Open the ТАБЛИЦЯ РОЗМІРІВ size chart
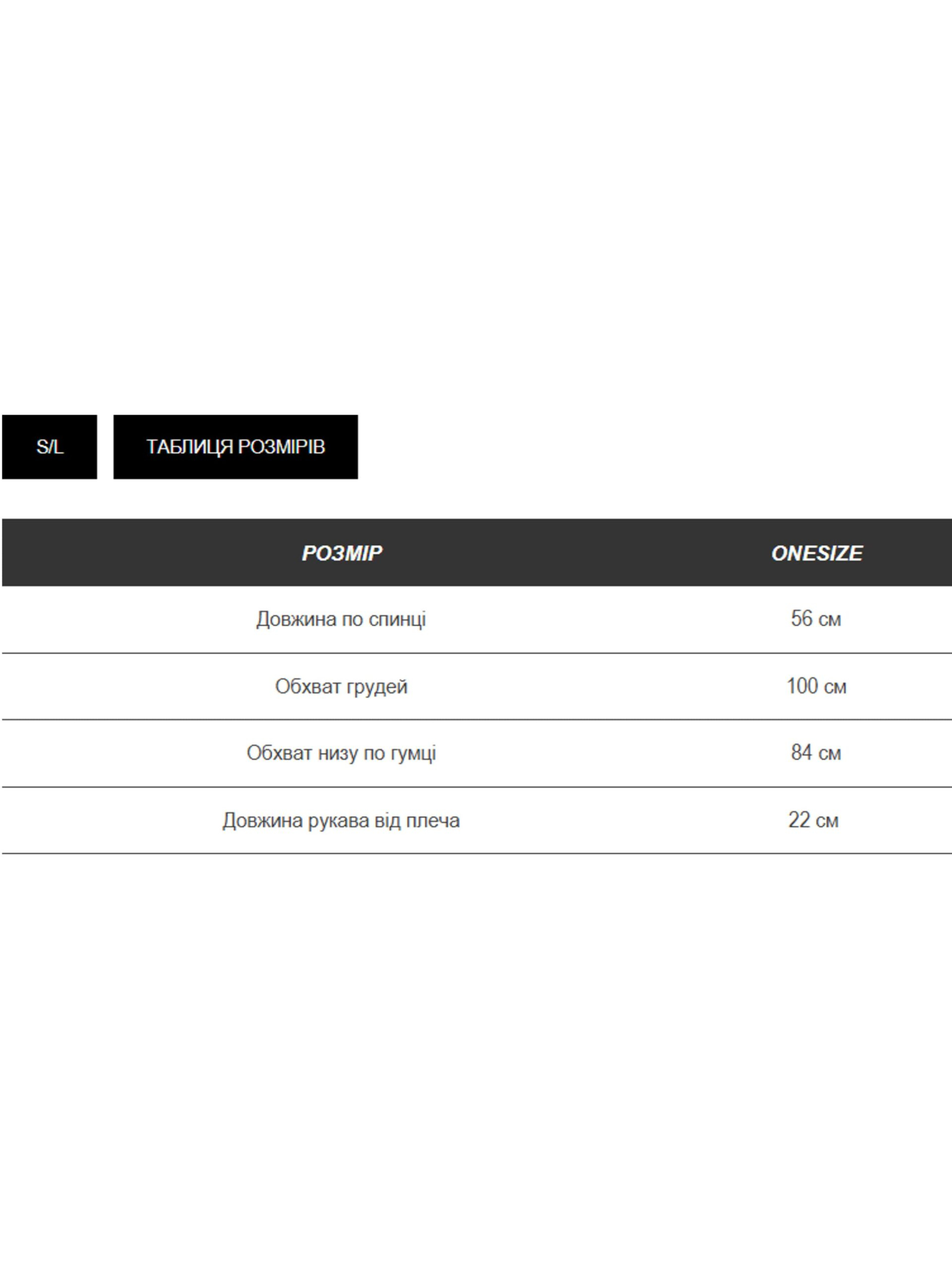The image size is (952, 1270). pyautogui.click(x=235, y=447)
